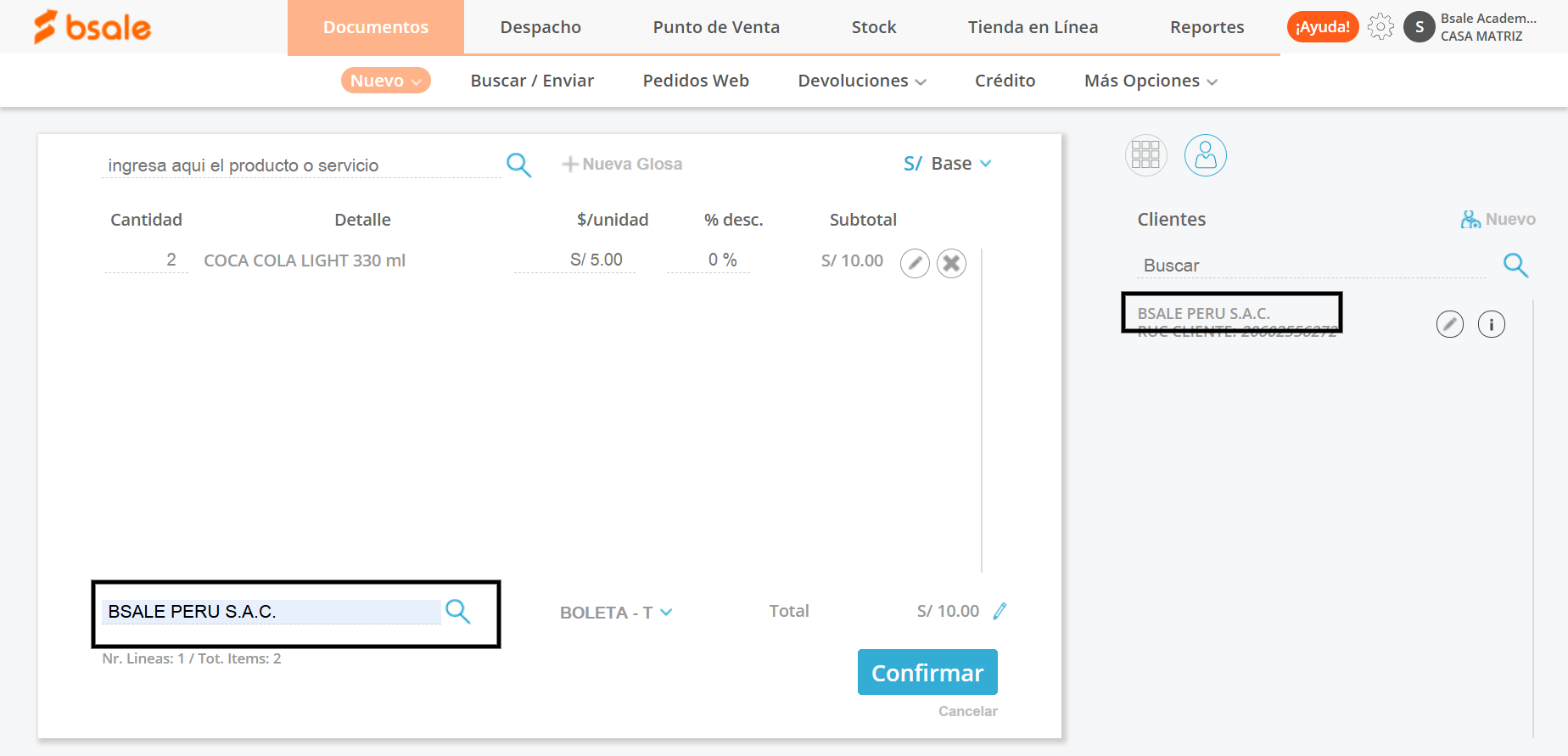Click the user avatar S icon
1568x756 pixels.
click(x=1420, y=27)
